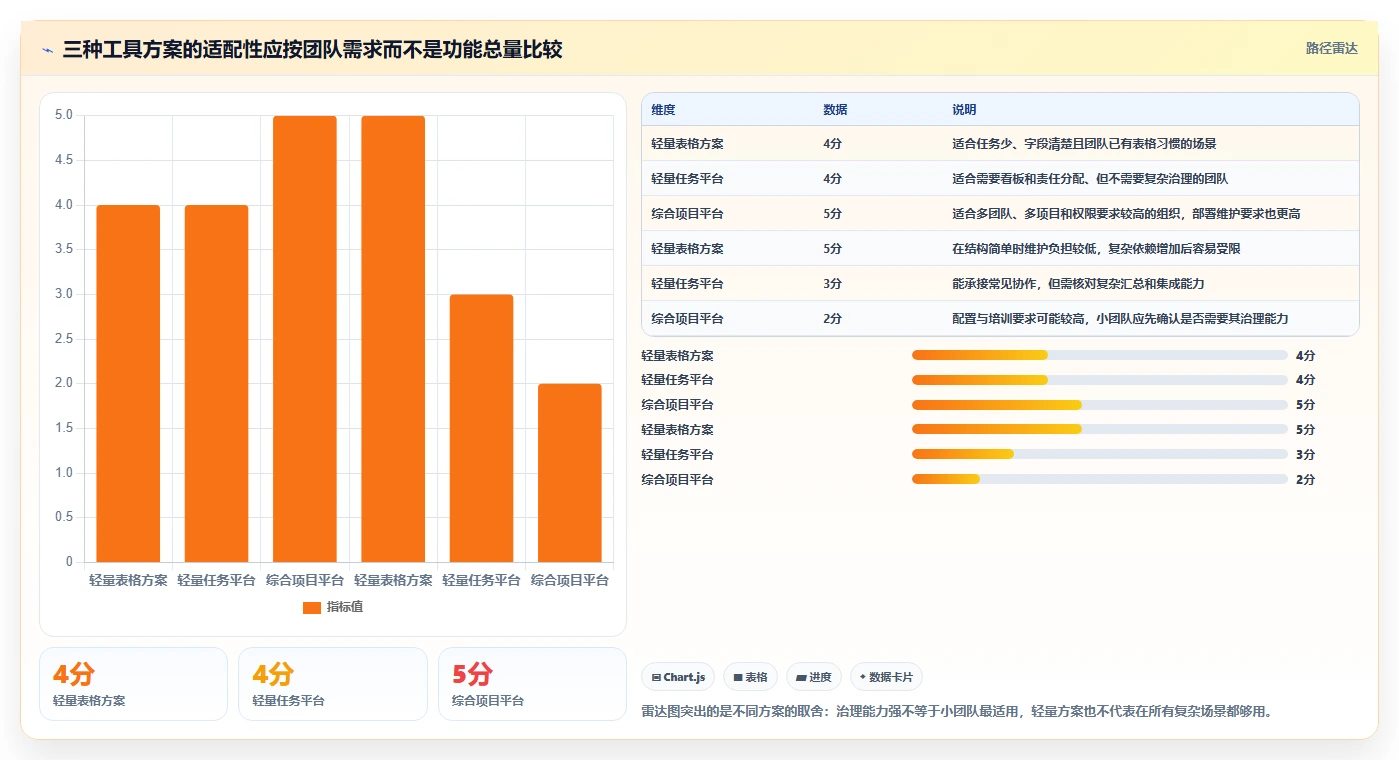
Task: Click the 轻量表格方案 5分 progress bar
Action: (x=1099, y=430)
